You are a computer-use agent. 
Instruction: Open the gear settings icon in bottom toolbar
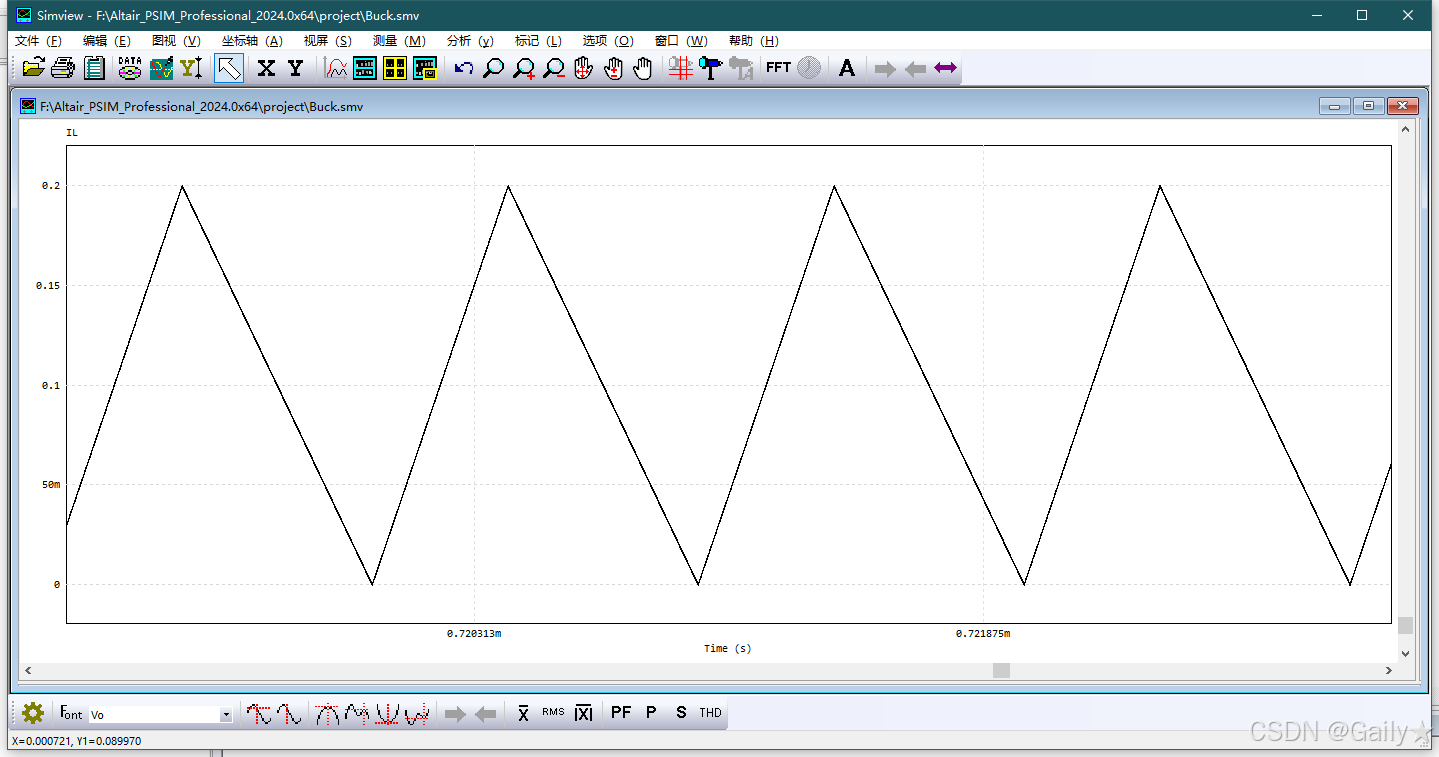point(33,713)
